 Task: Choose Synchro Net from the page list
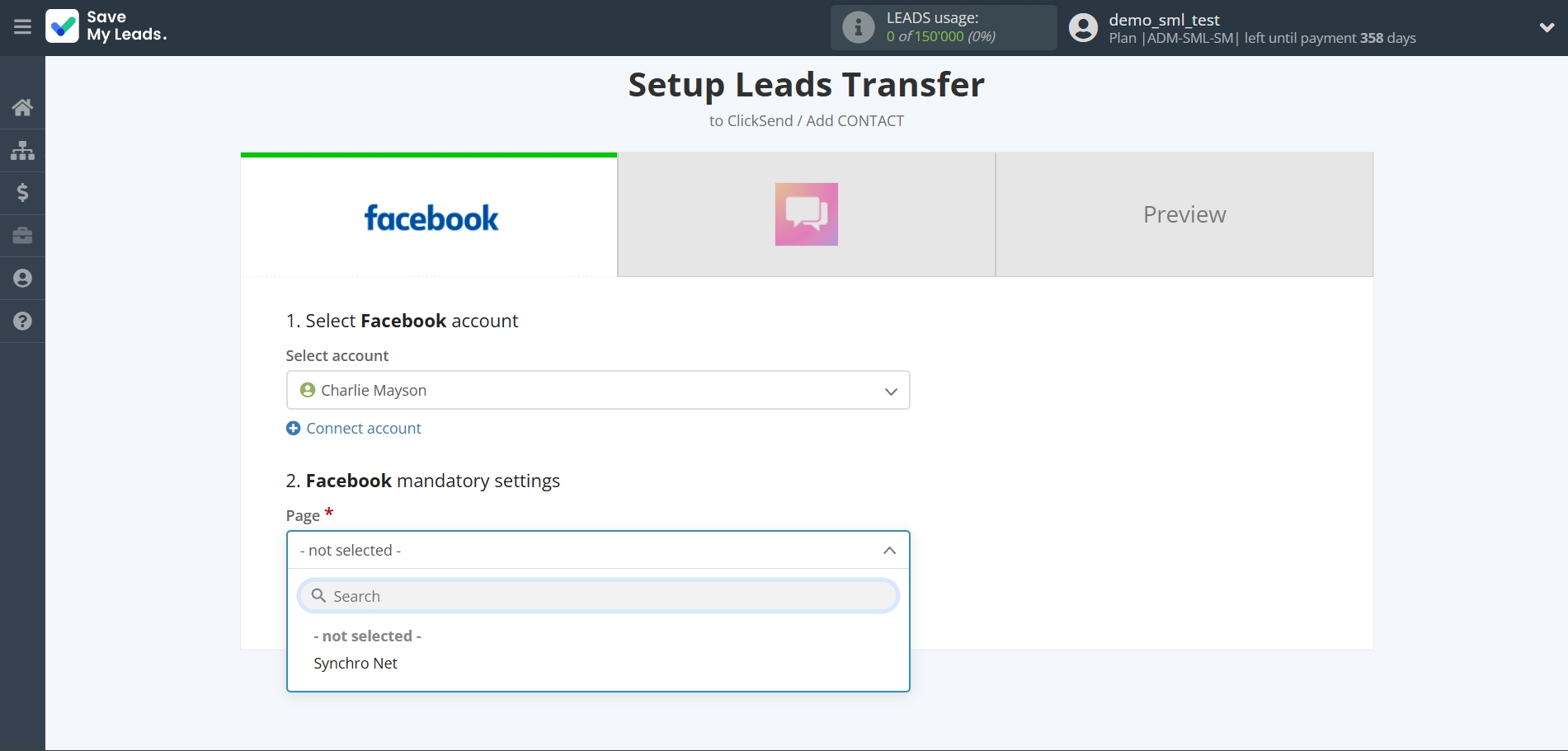pos(356,664)
